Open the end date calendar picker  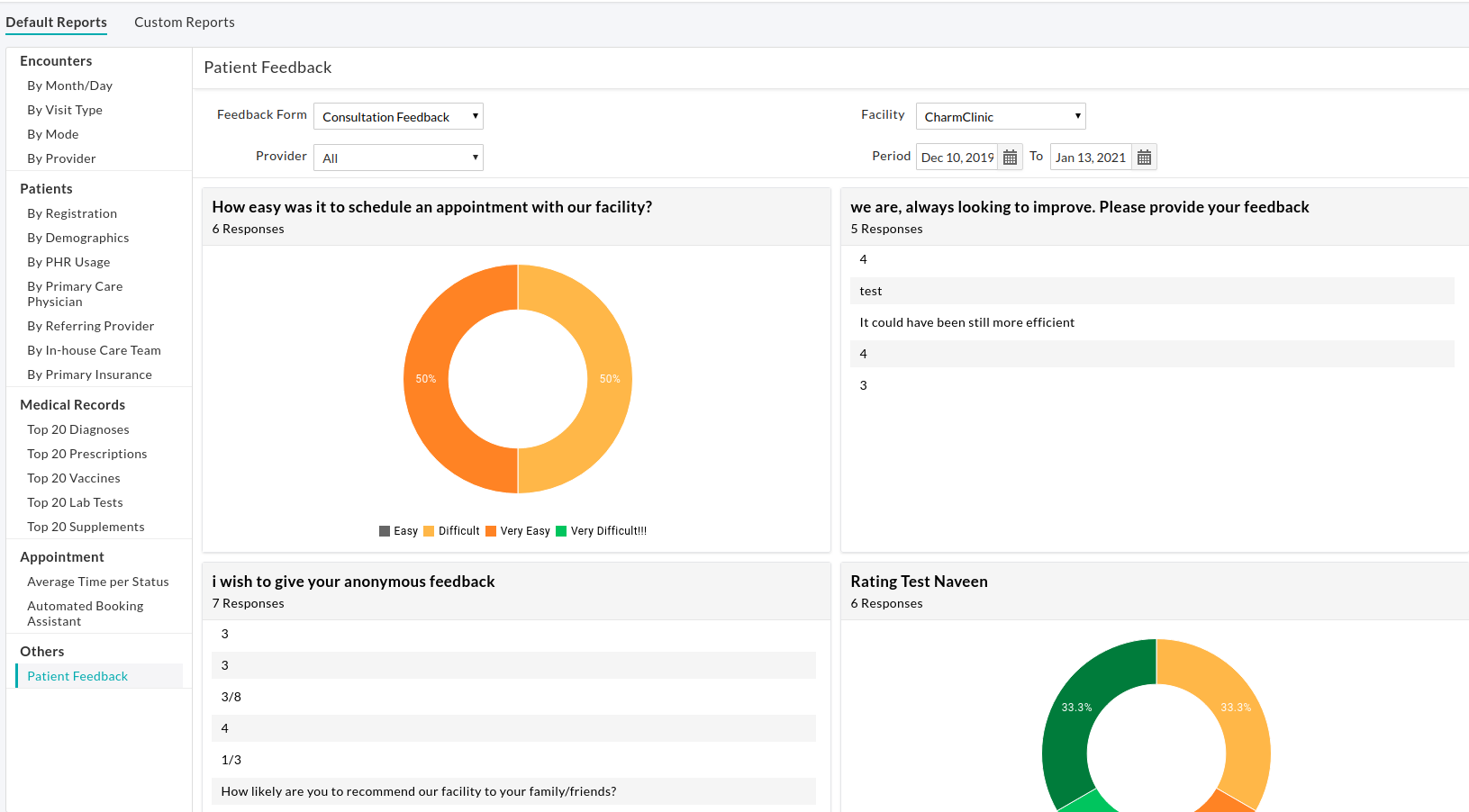(x=1144, y=156)
